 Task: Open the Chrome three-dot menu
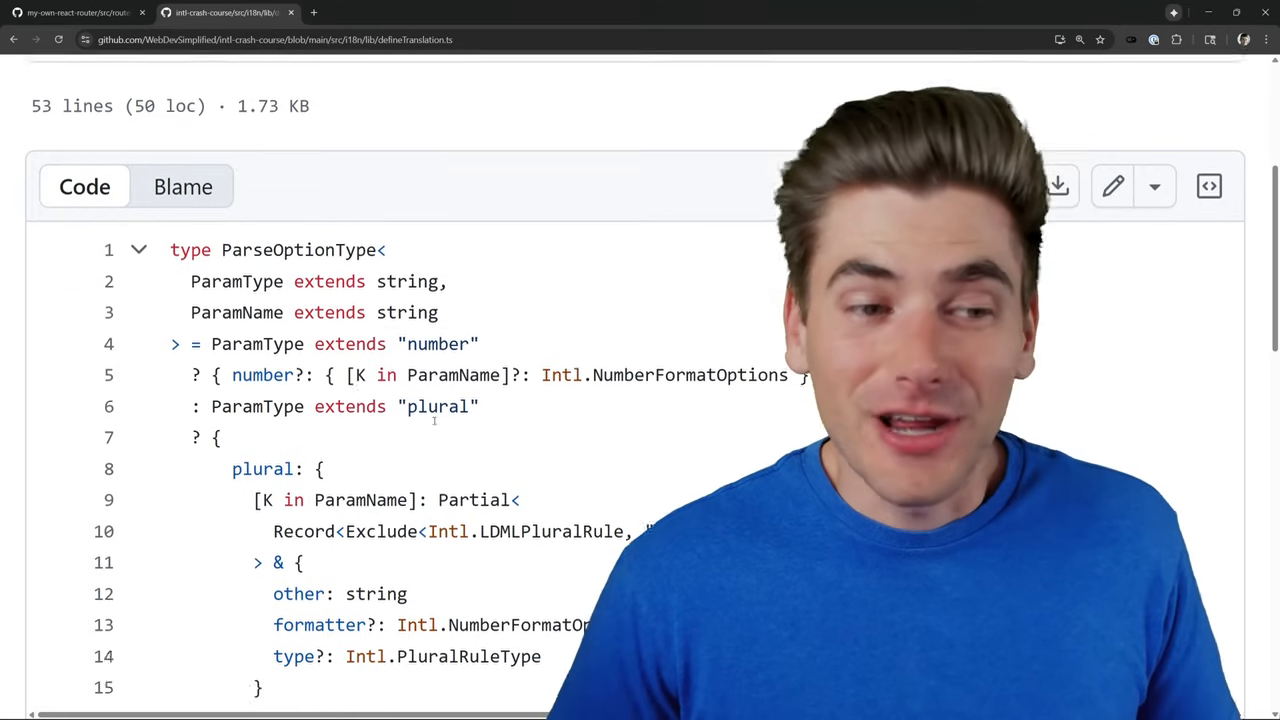1266,40
